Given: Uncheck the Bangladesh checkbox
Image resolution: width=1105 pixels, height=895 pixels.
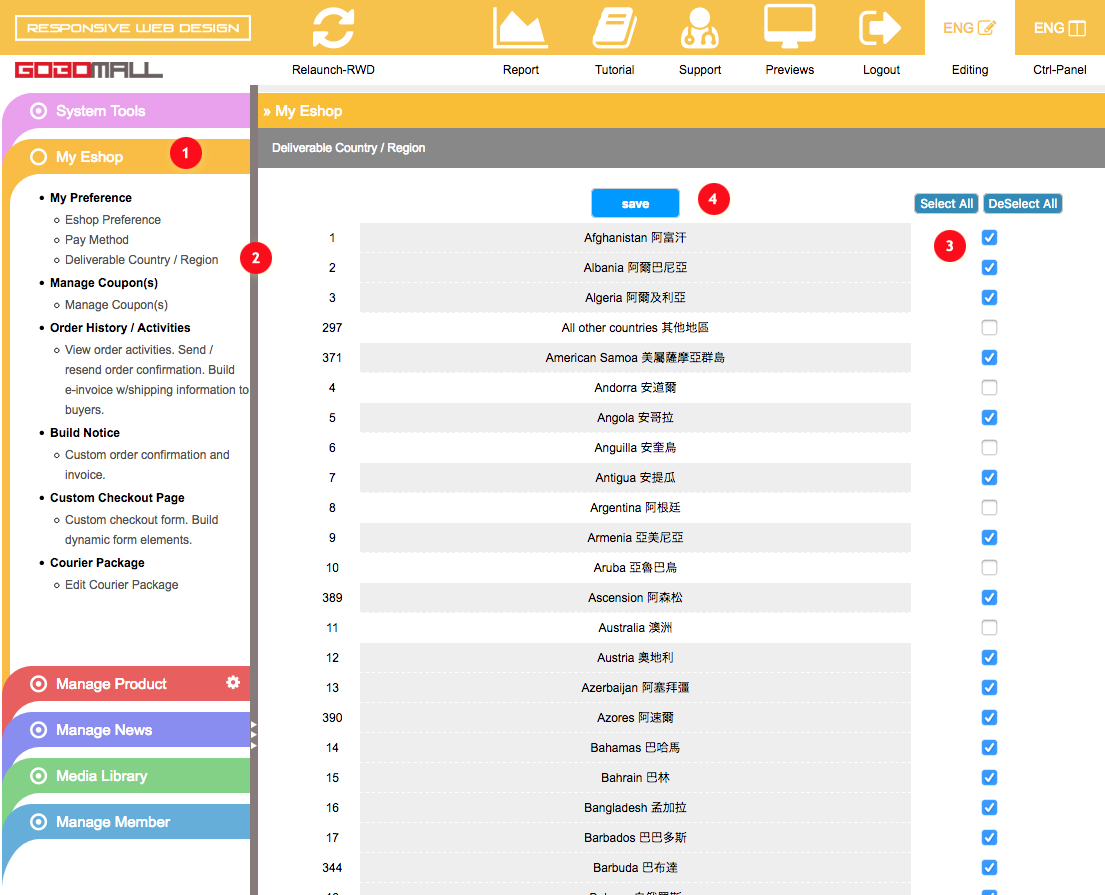Looking at the screenshot, I should click(x=989, y=808).
